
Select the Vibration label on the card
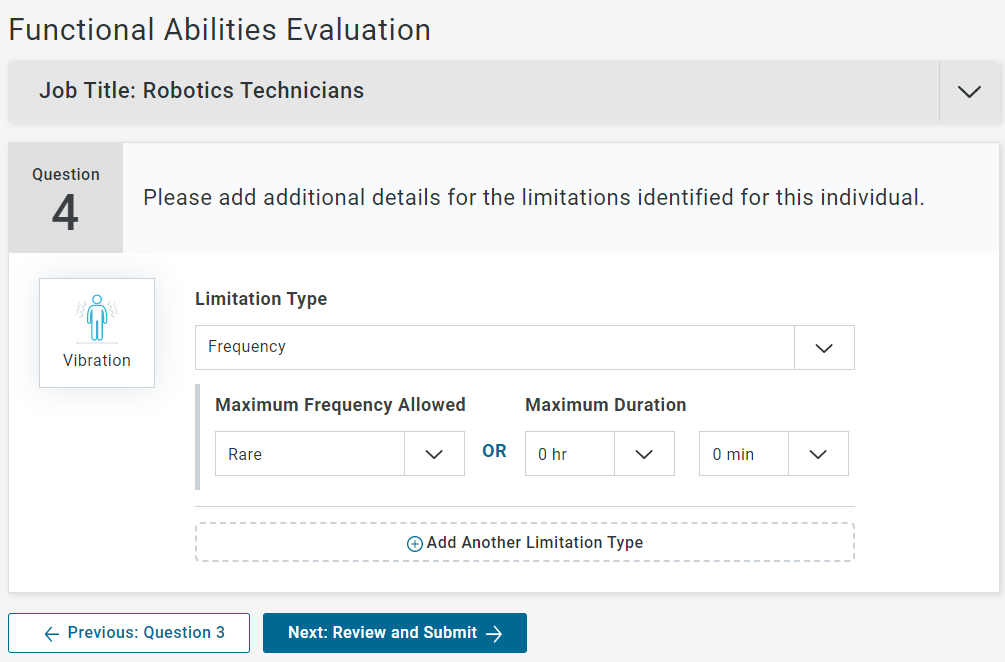[97, 360]
